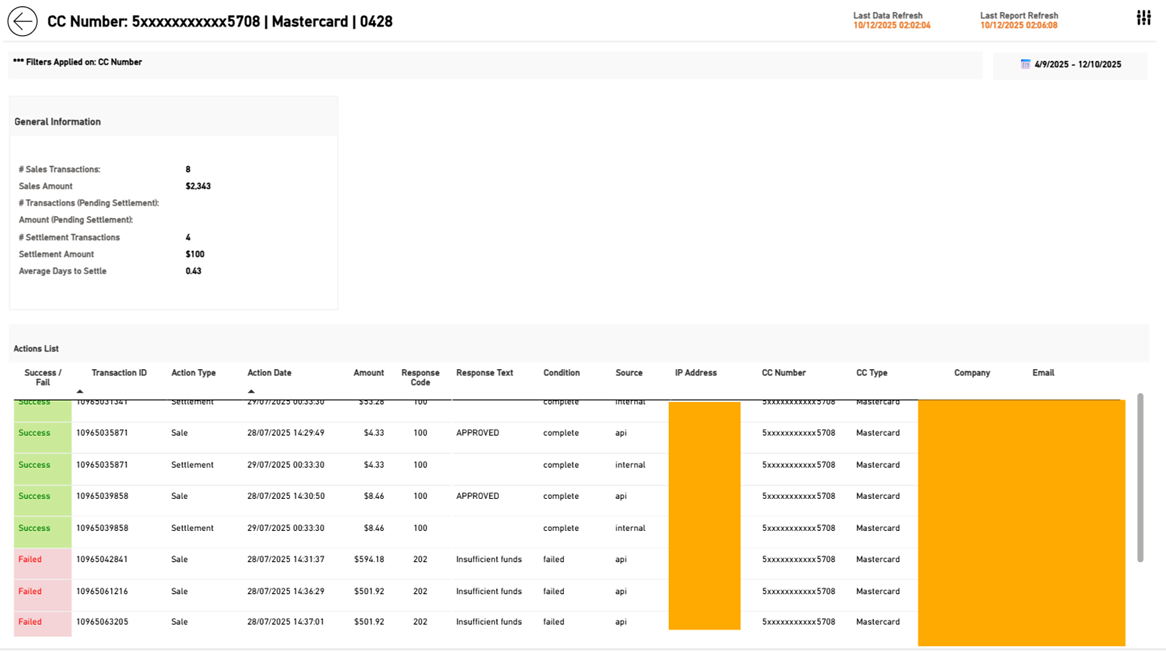Image resolution: width=1166 pixels, height=651 pixels.
Task: Click the CC Type column header
Action: tap(872, 373)
